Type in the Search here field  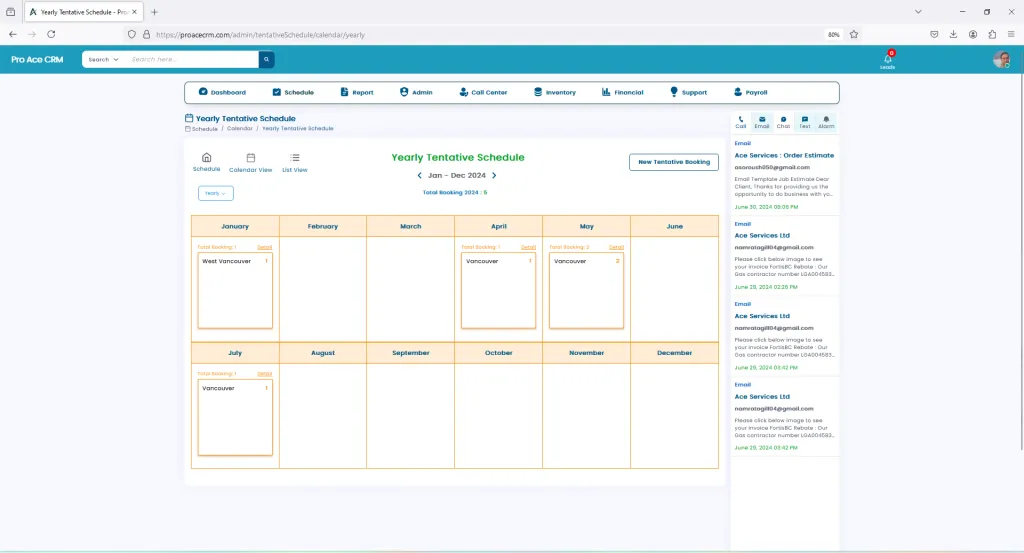pos(192,60)
